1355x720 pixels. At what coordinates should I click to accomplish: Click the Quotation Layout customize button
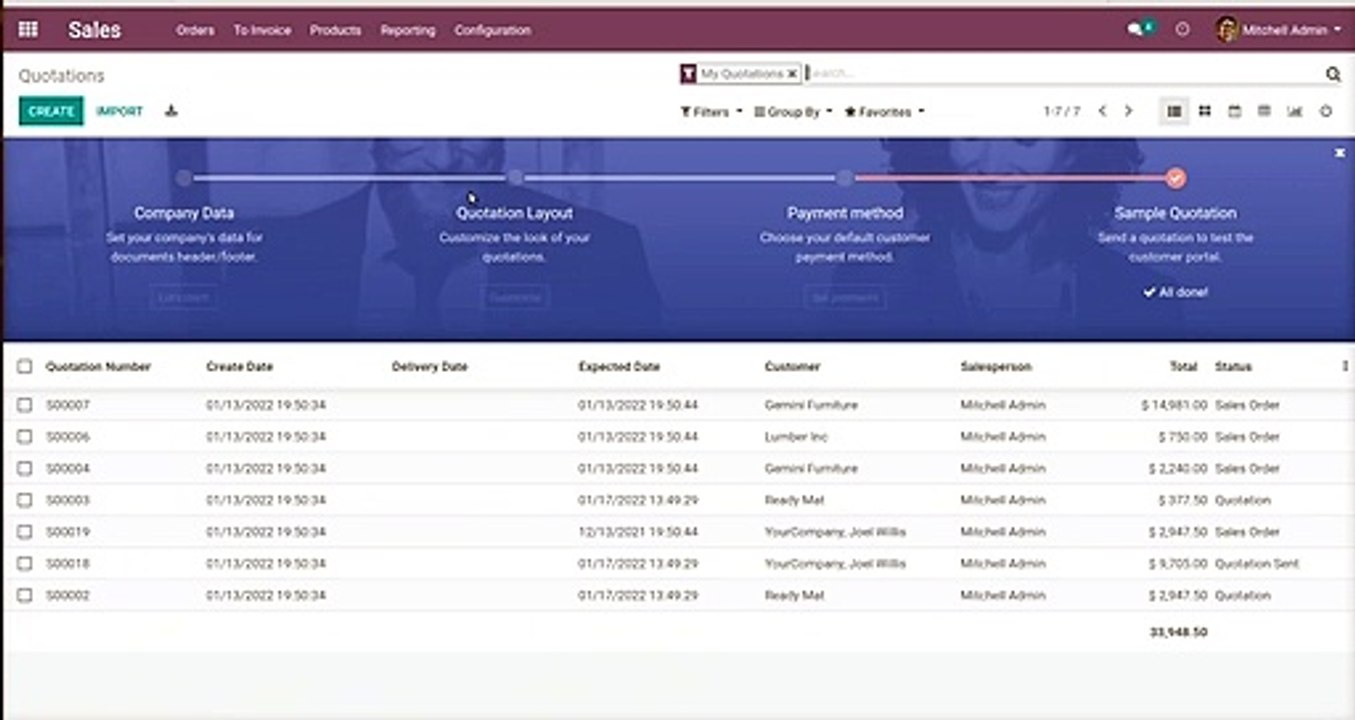(515, 297)
